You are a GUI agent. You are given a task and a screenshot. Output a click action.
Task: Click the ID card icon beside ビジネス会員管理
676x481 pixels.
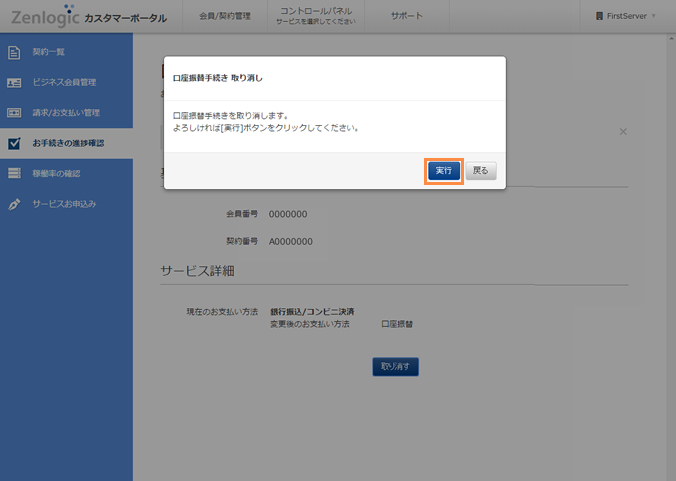(14, 82)
